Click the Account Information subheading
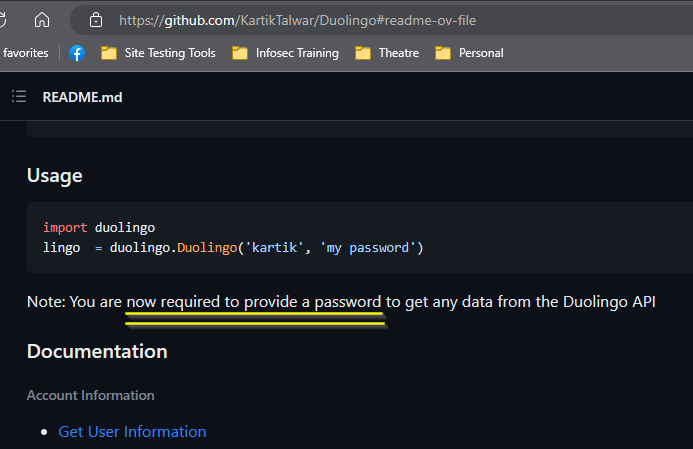 (x=91, y=395)
